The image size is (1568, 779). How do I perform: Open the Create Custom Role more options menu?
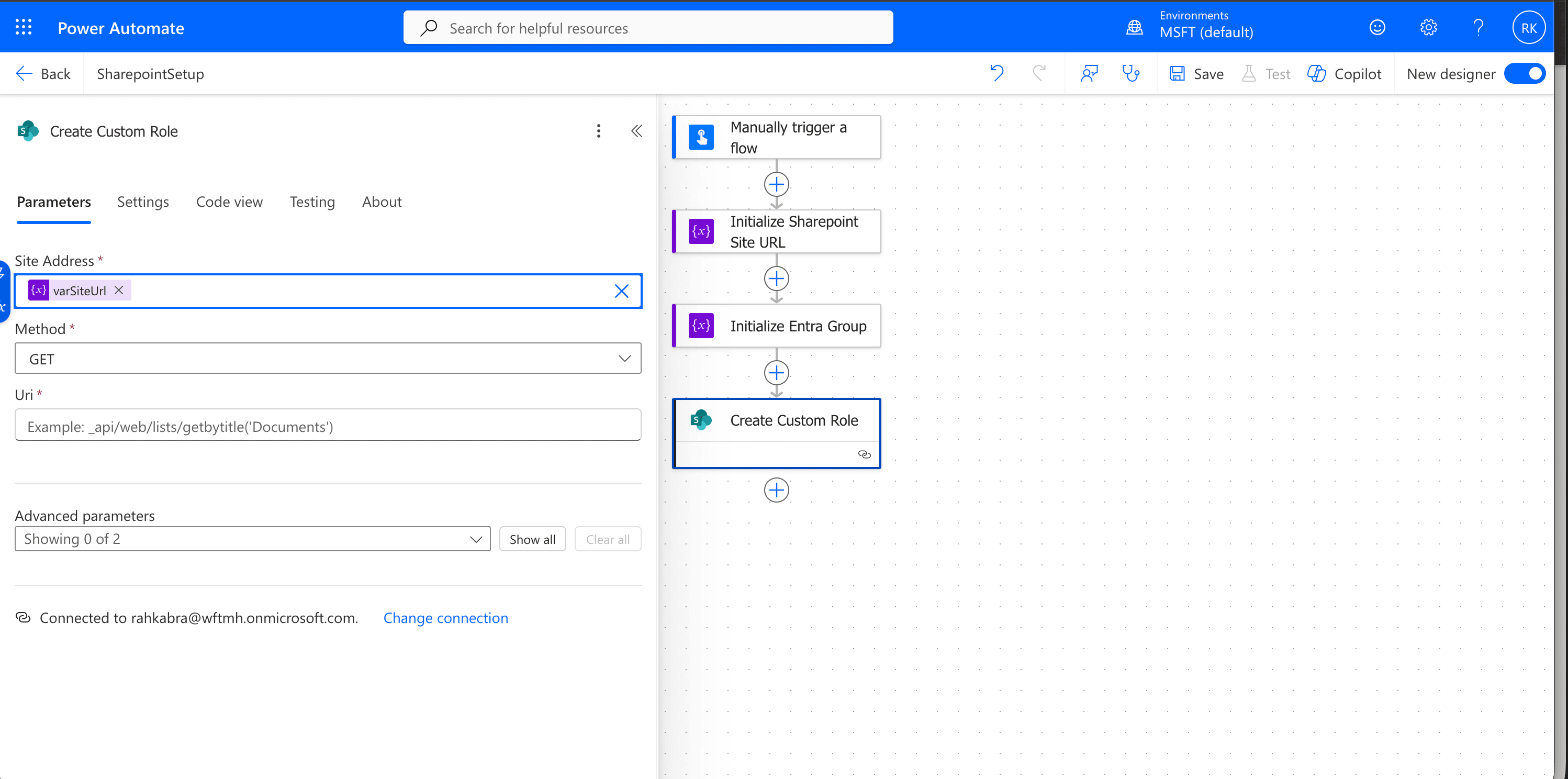click(x=598, y=131)
